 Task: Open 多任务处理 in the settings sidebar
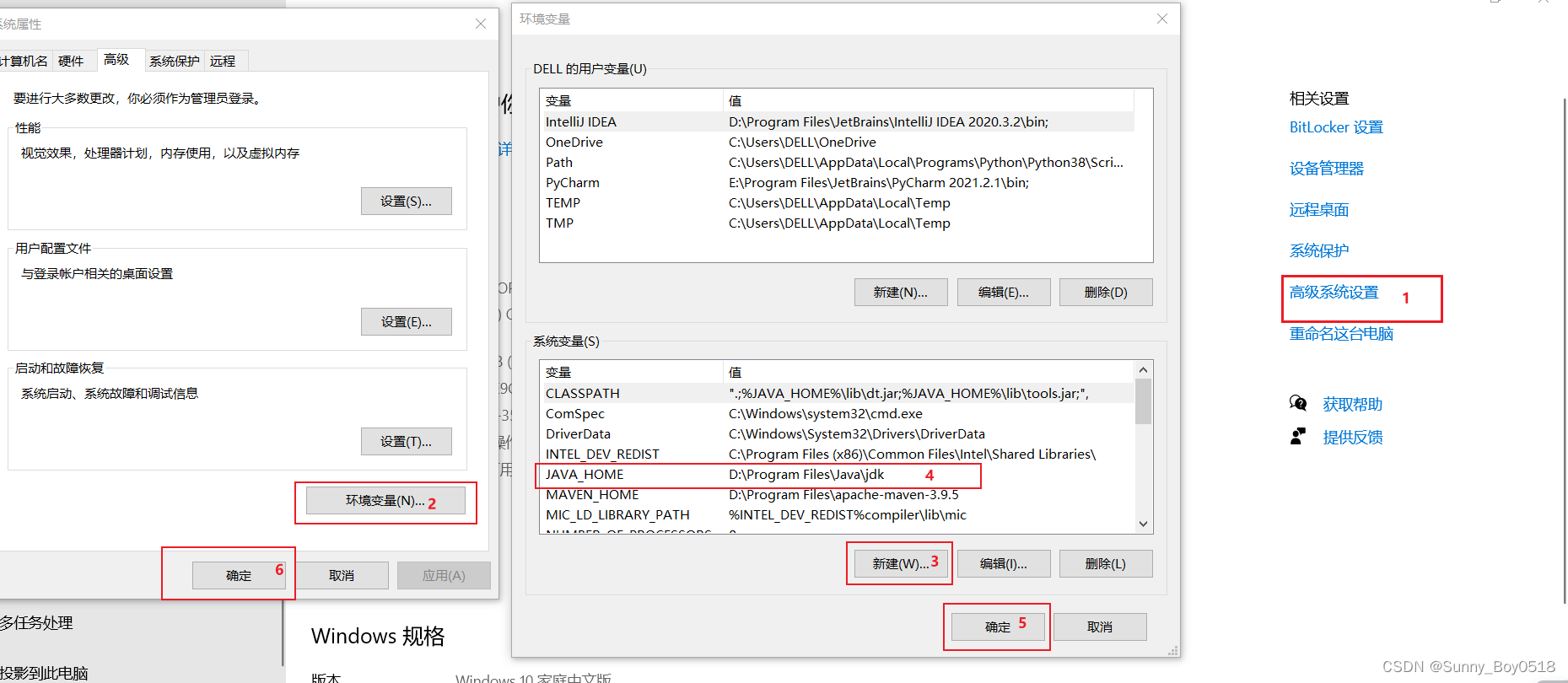37,623
